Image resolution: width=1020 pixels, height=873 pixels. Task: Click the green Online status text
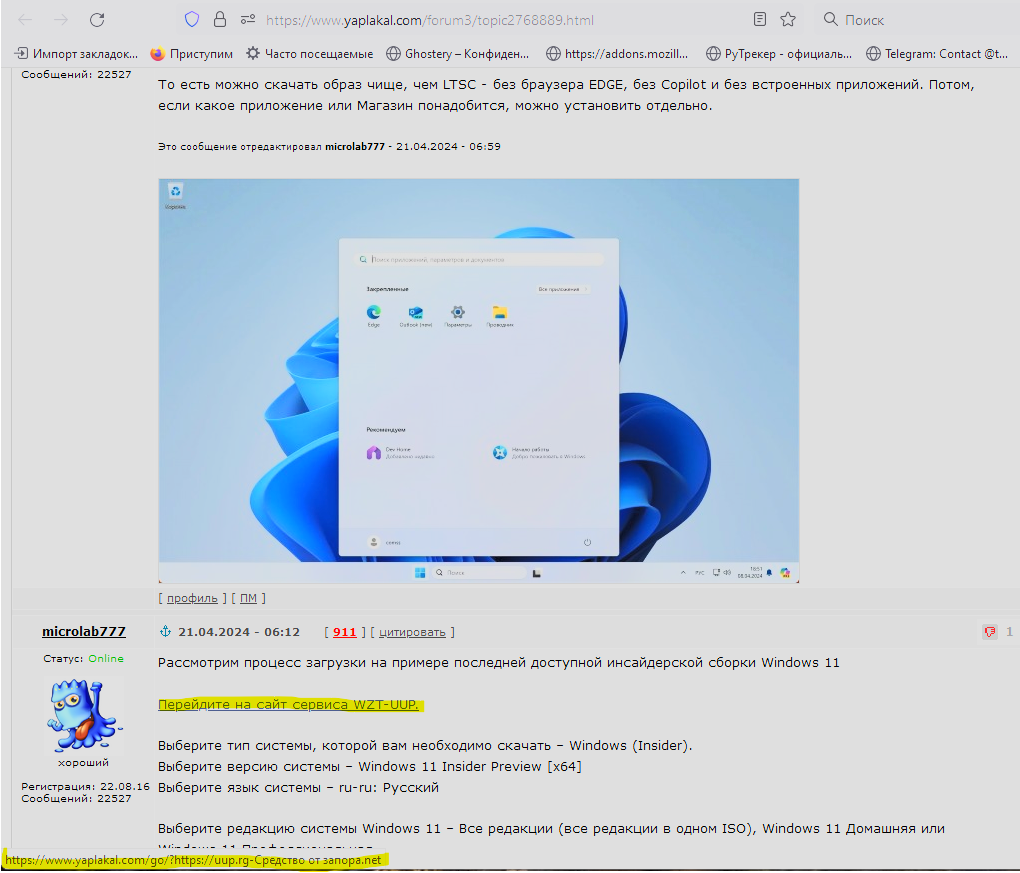point(106,659)
